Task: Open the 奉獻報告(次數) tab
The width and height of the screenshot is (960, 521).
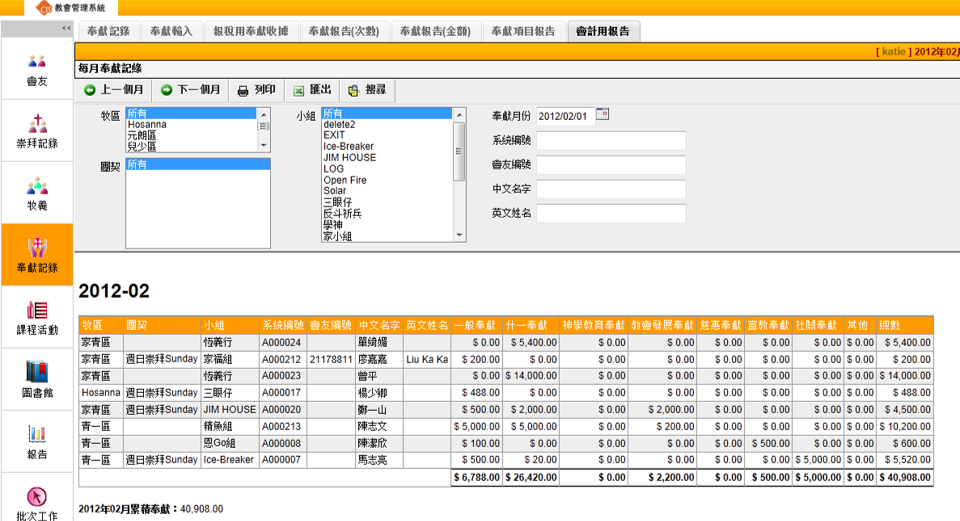Action: (344, 31)
